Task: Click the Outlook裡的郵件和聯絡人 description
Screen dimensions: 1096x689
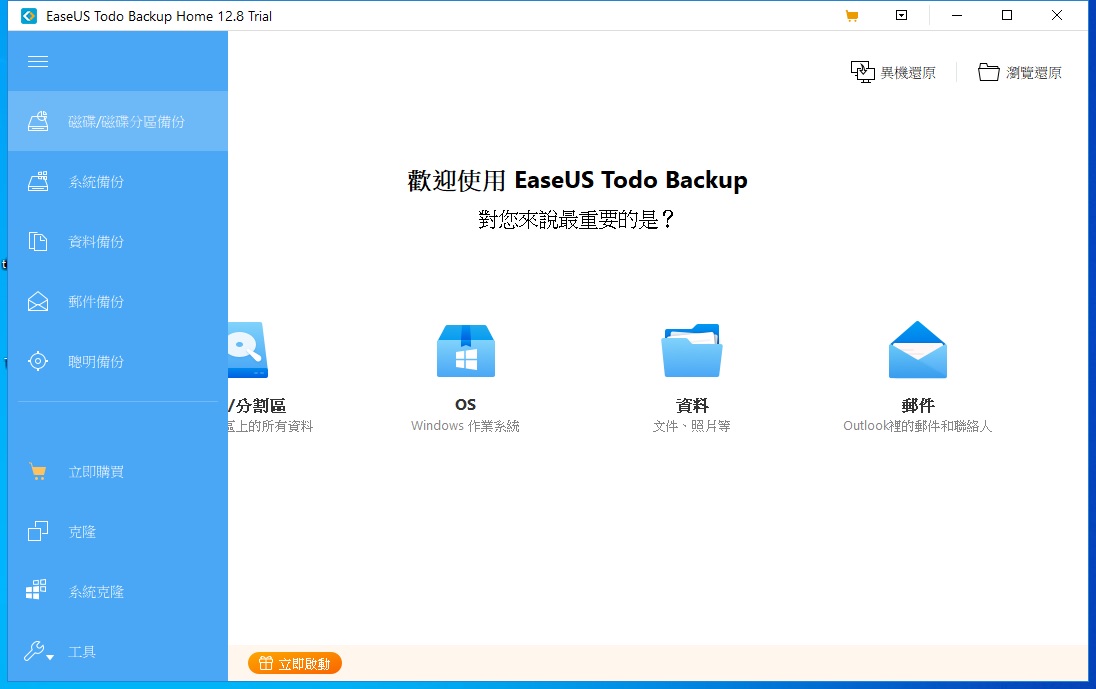Action: tap(918, 426)
